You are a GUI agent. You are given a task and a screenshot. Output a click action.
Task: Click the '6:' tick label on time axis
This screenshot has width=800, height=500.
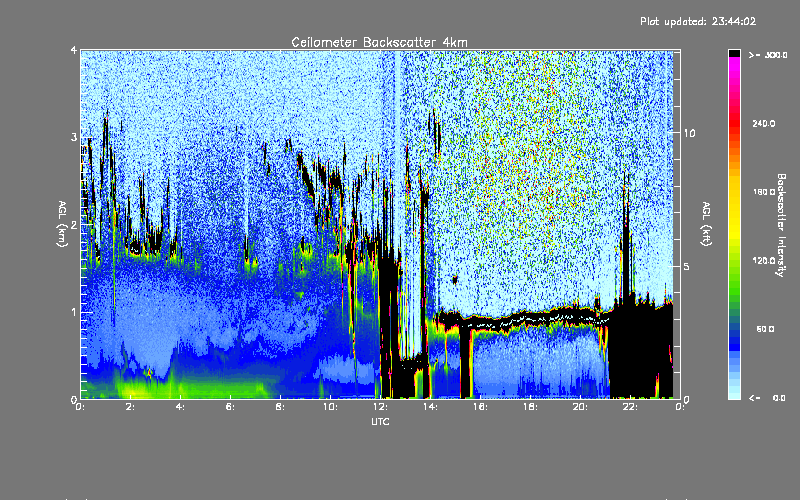point(231,407)
